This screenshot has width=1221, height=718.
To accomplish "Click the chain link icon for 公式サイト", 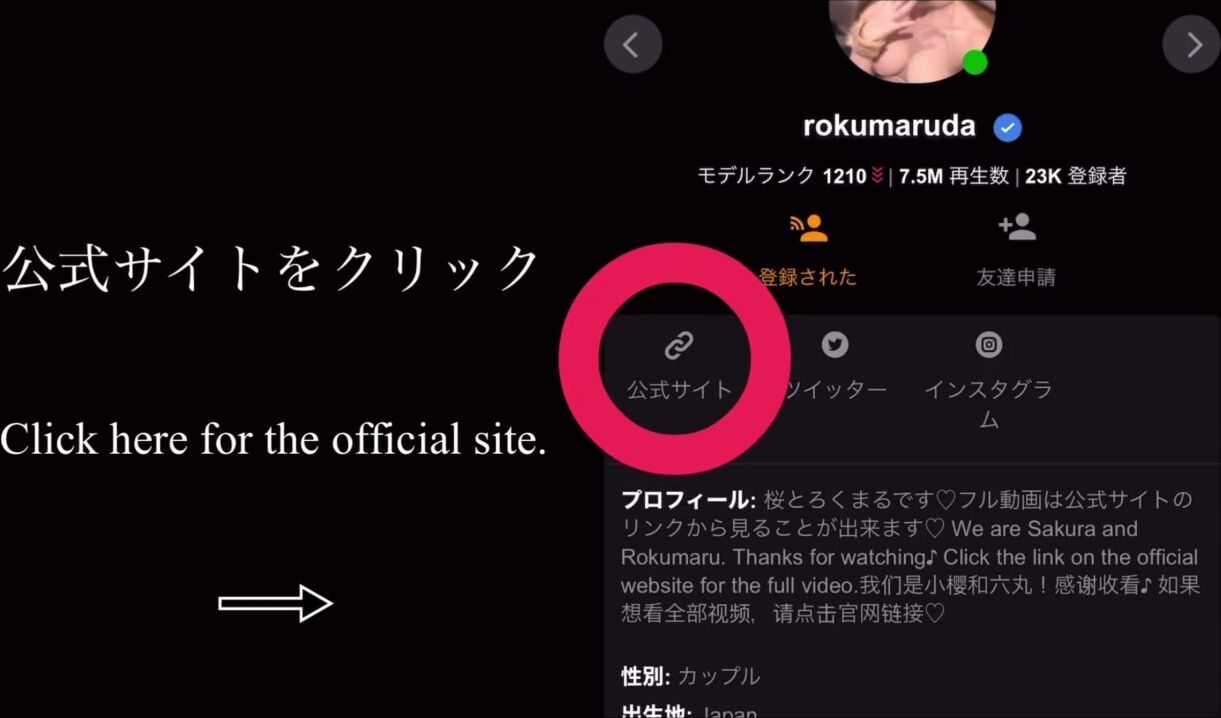I will [679, 346].
